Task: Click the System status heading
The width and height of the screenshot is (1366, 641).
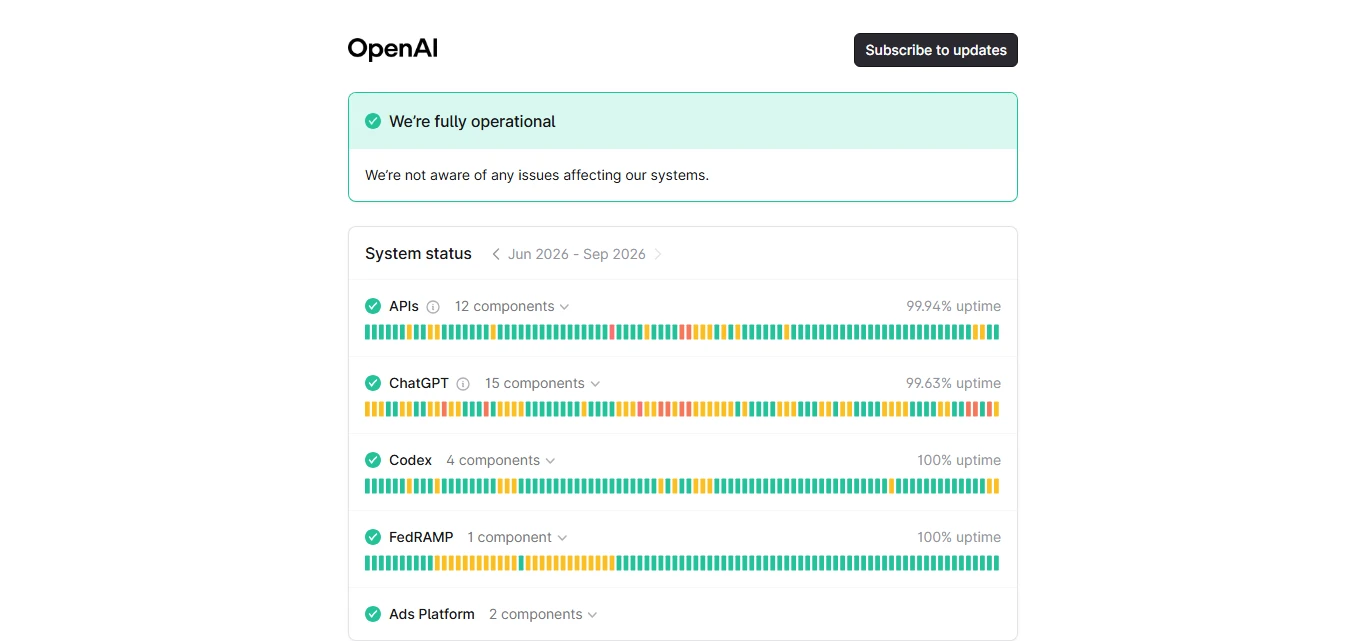Action: [x=418, y=254]
